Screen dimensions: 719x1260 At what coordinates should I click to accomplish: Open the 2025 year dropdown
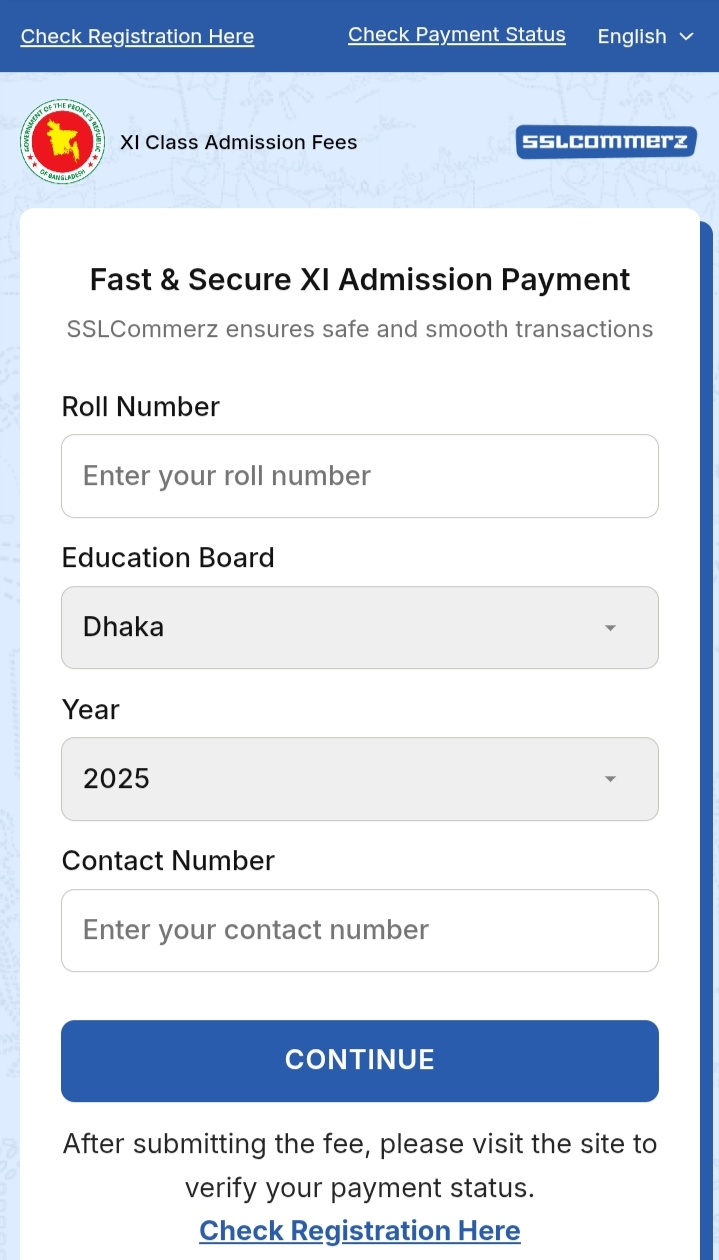pyautogui.click(x=359, y=779)
